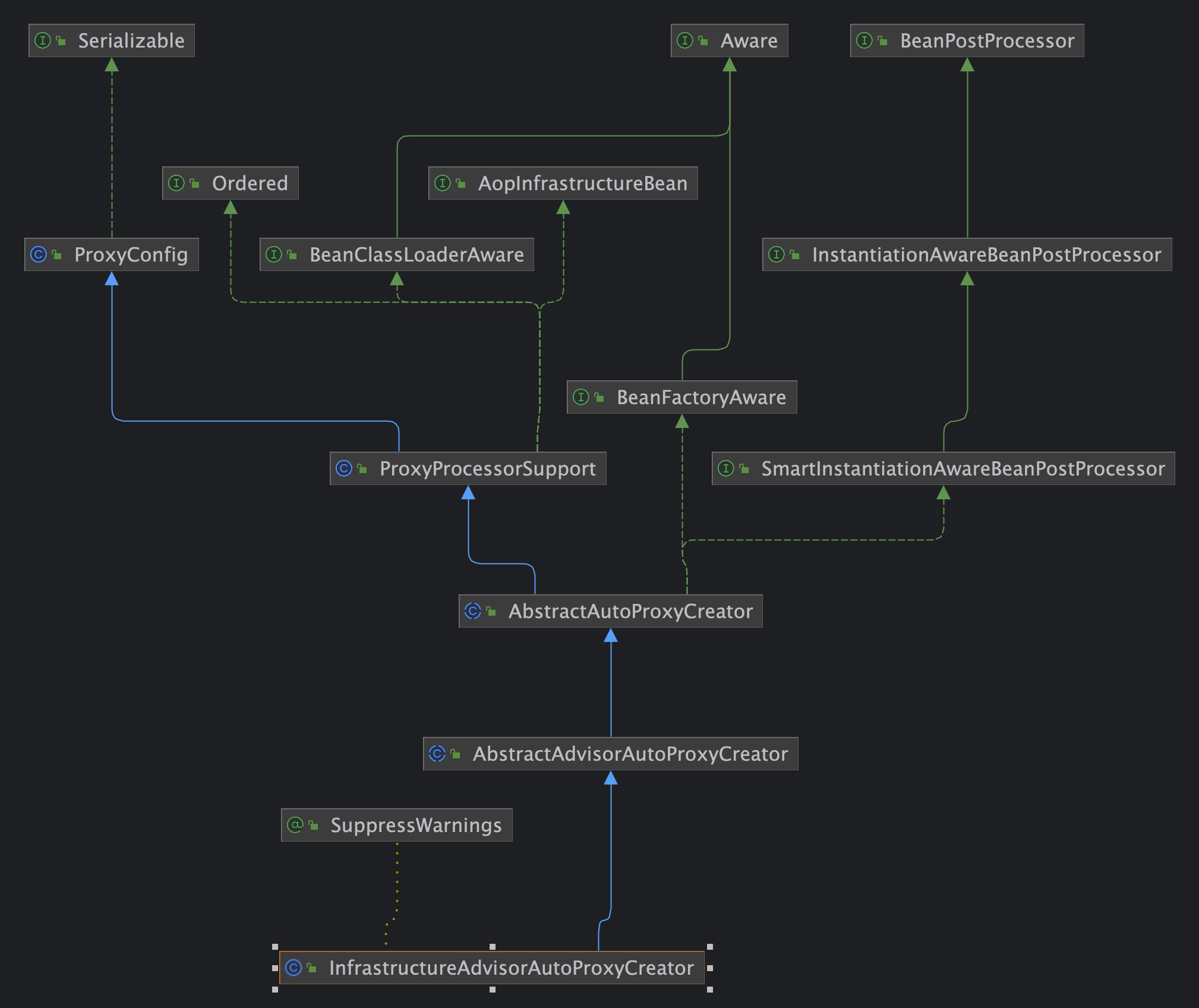Screen dimensions: 1199x1008
Task: Select the ProxyConfig label
Action: (x=131, y=255)
